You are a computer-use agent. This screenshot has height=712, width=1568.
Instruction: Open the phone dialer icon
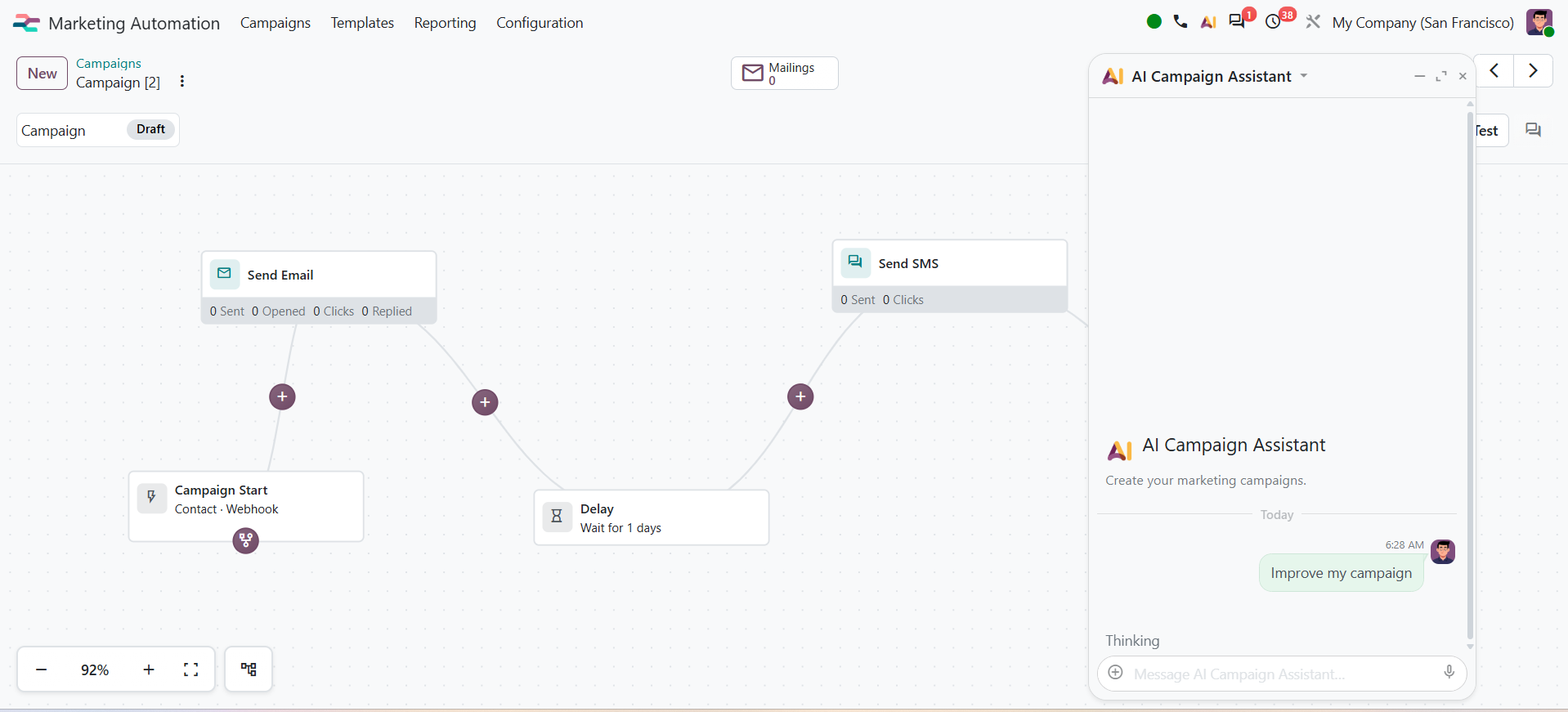coord(1180,22)
